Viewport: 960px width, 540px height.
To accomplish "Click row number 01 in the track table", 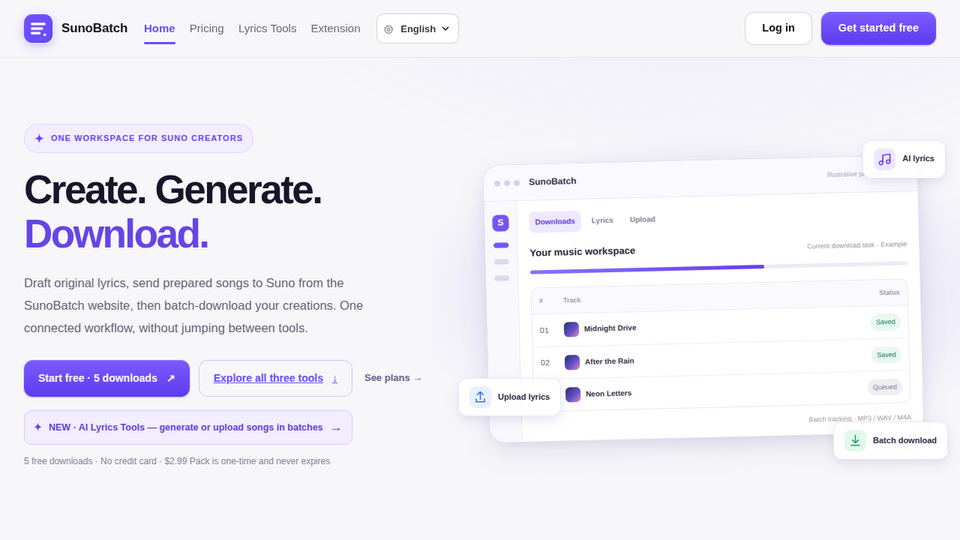I will point(544,331).
